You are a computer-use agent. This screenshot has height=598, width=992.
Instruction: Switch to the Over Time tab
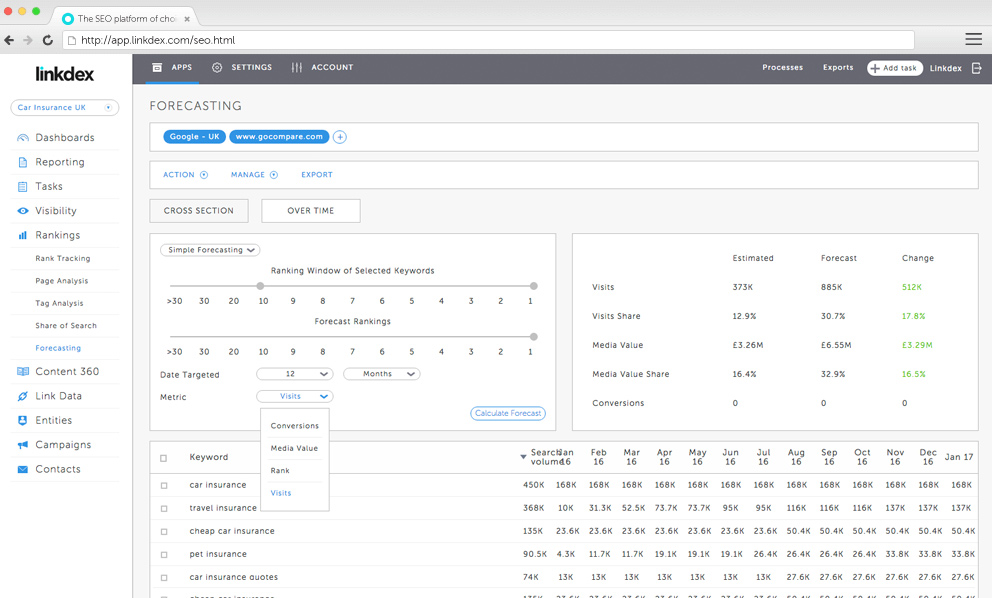click(311, 211)
